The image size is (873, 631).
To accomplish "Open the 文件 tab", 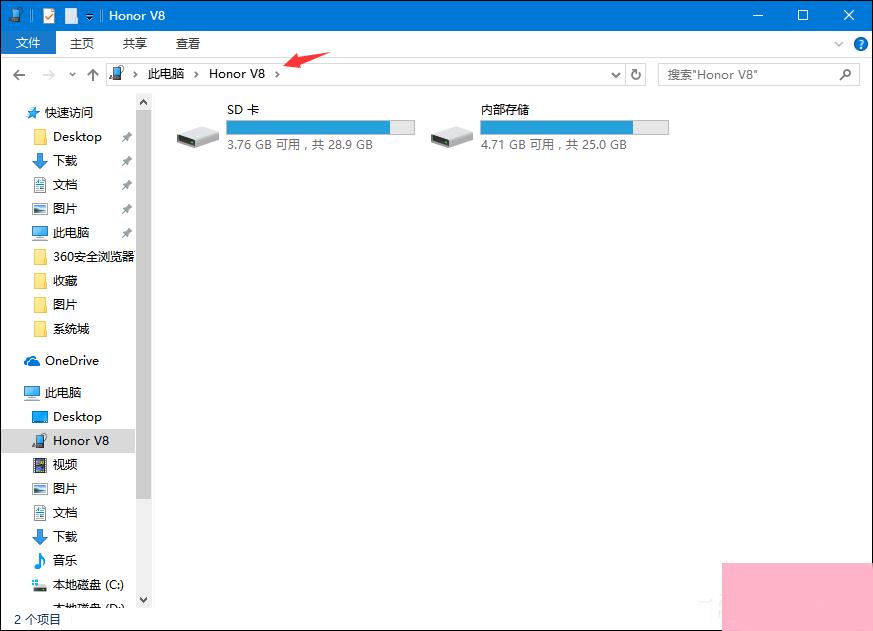I will pyautogui.click(x=28, y=43).
